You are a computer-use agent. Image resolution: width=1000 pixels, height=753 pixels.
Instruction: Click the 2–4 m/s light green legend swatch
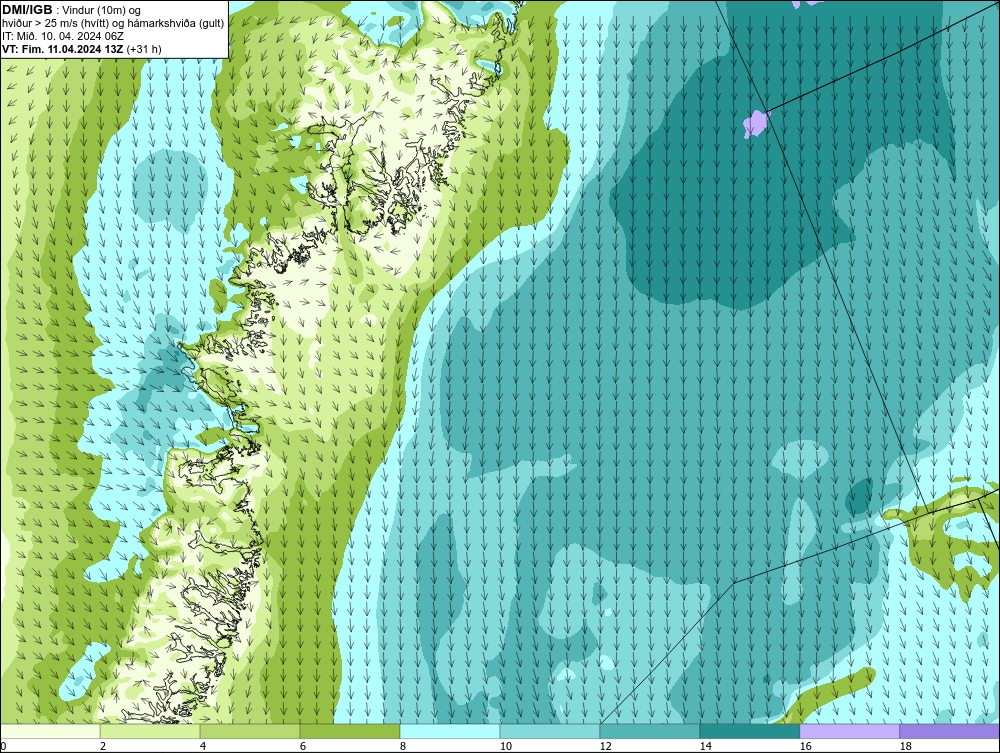click(150, 731)
